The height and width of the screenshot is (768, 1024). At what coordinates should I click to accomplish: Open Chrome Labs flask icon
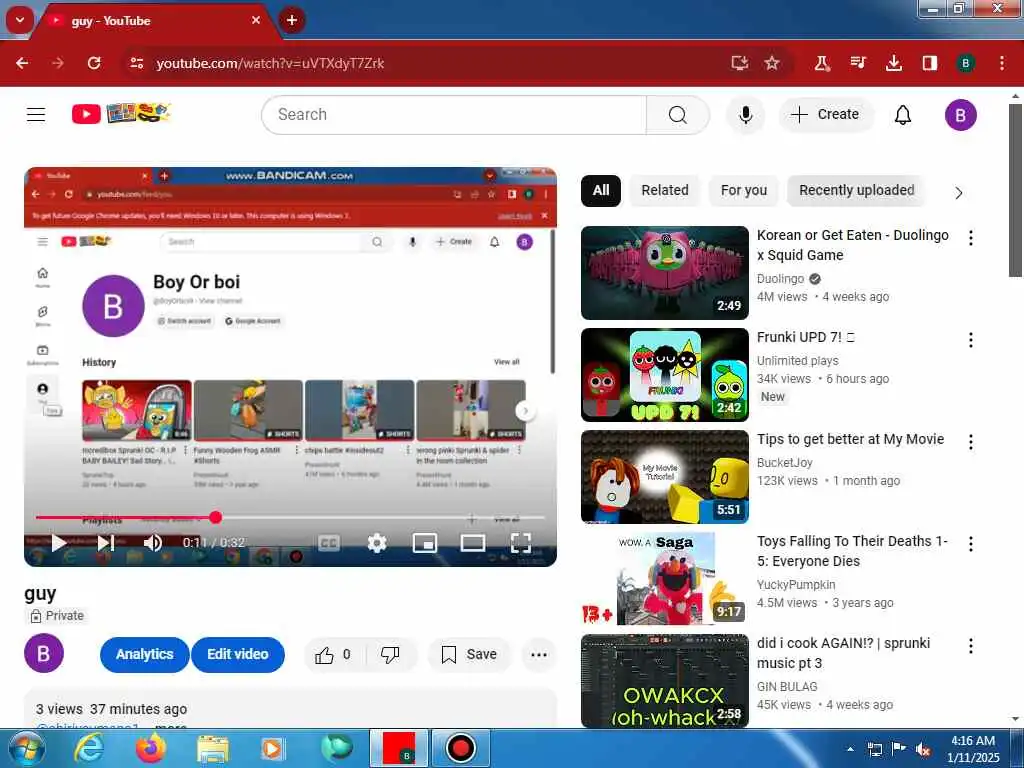pos(822,63)
